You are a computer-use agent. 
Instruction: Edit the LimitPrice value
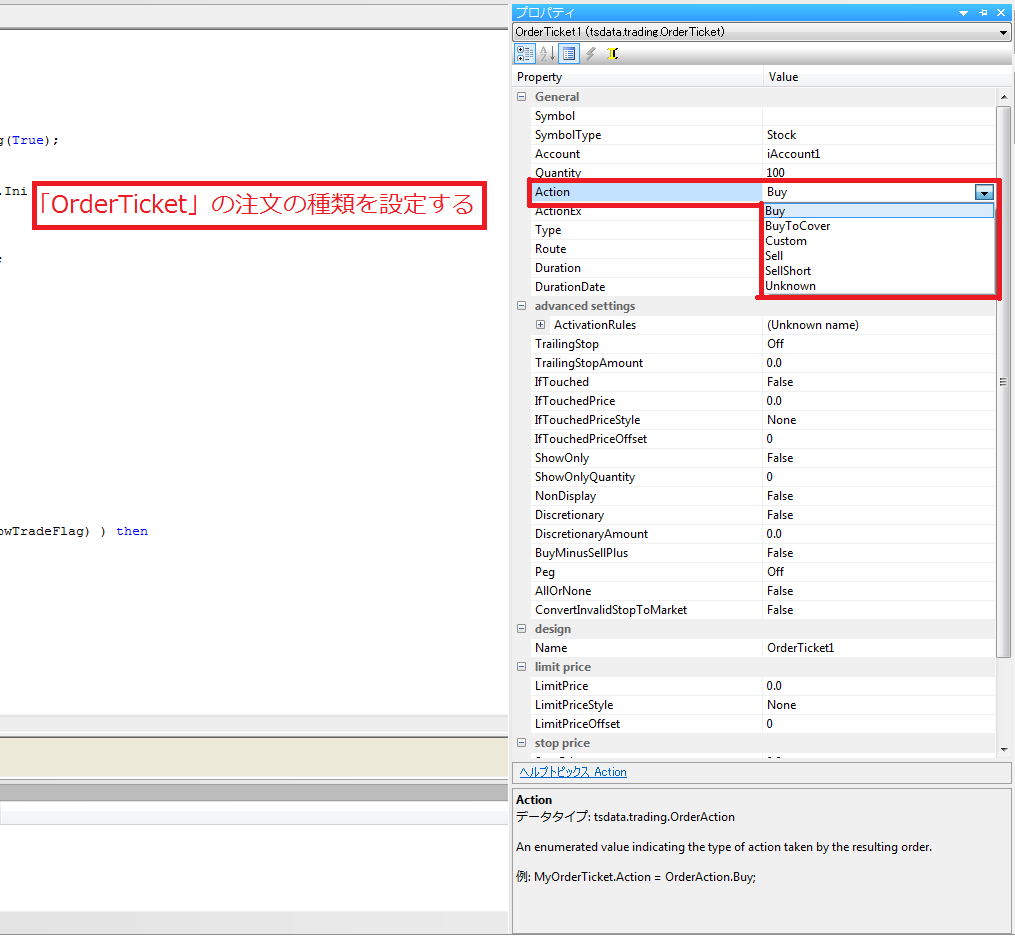tap(879, 685)
